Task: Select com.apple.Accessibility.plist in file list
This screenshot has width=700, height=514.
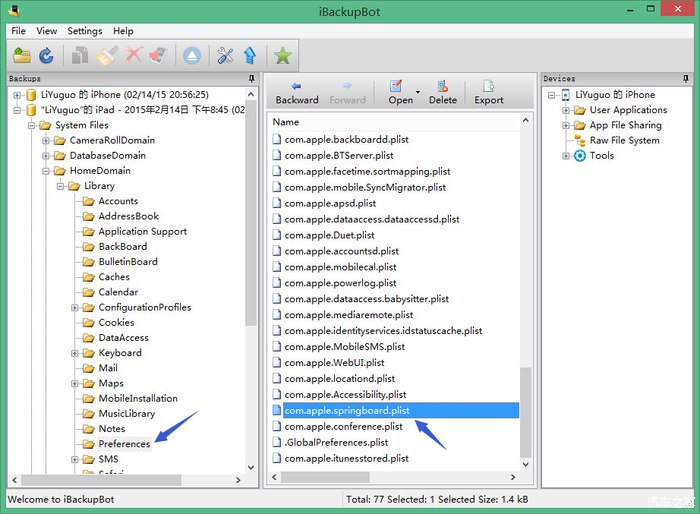Action: click(345, 395)
